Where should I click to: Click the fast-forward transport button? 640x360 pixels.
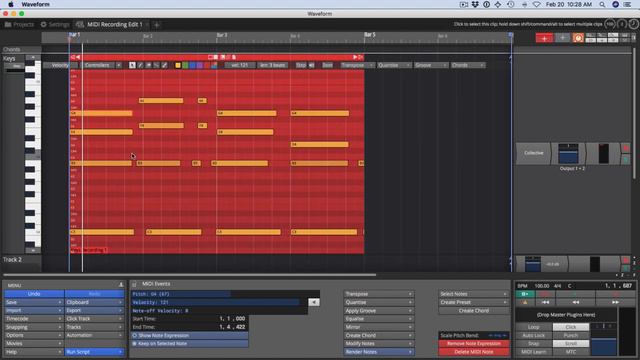click(x=615, y=302)
